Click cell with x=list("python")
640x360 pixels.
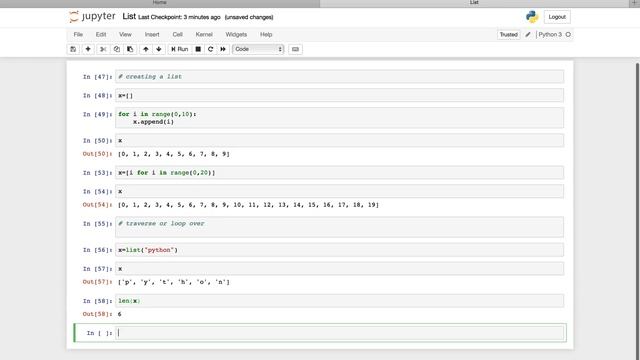coord(340,250)
